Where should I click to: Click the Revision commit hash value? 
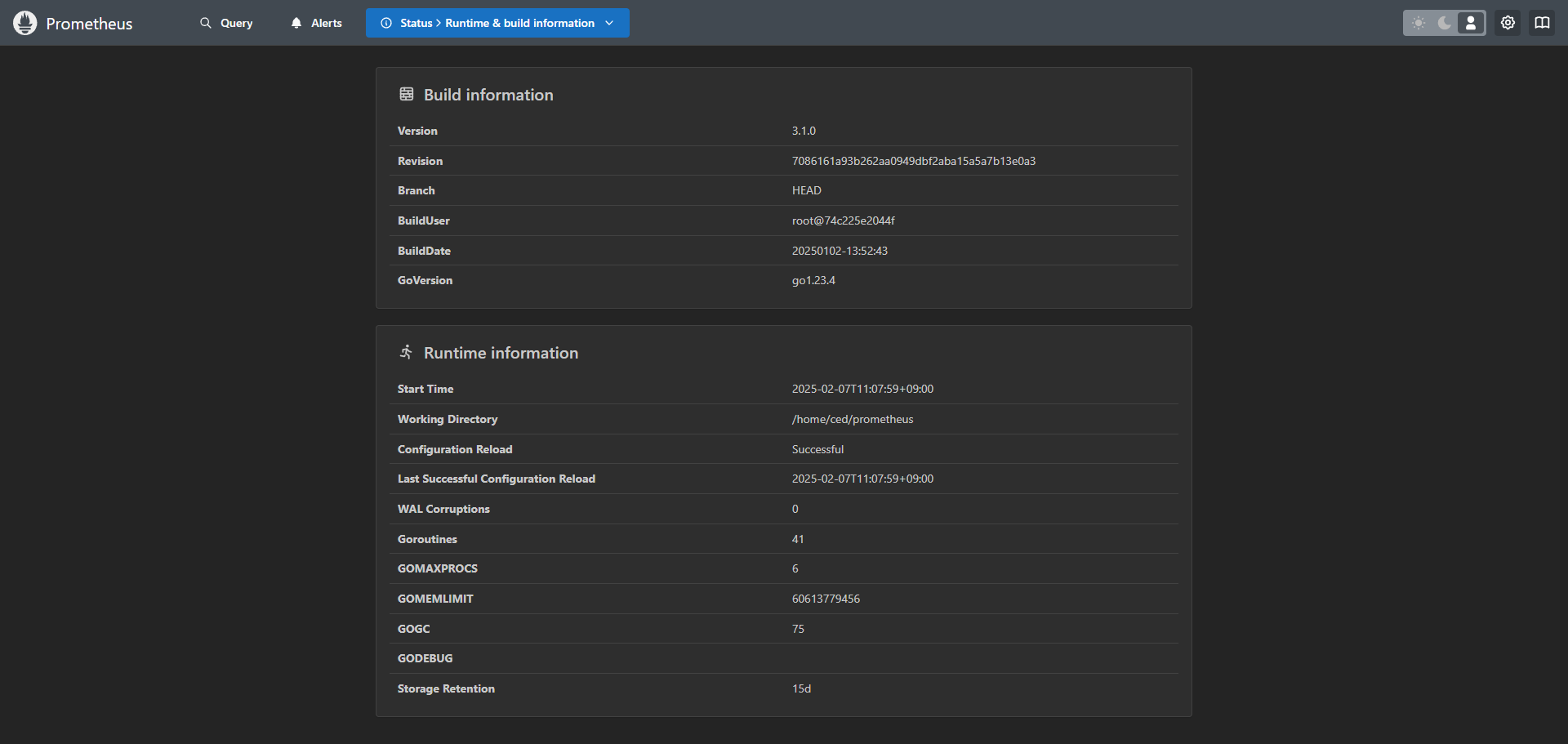[913, 161]
